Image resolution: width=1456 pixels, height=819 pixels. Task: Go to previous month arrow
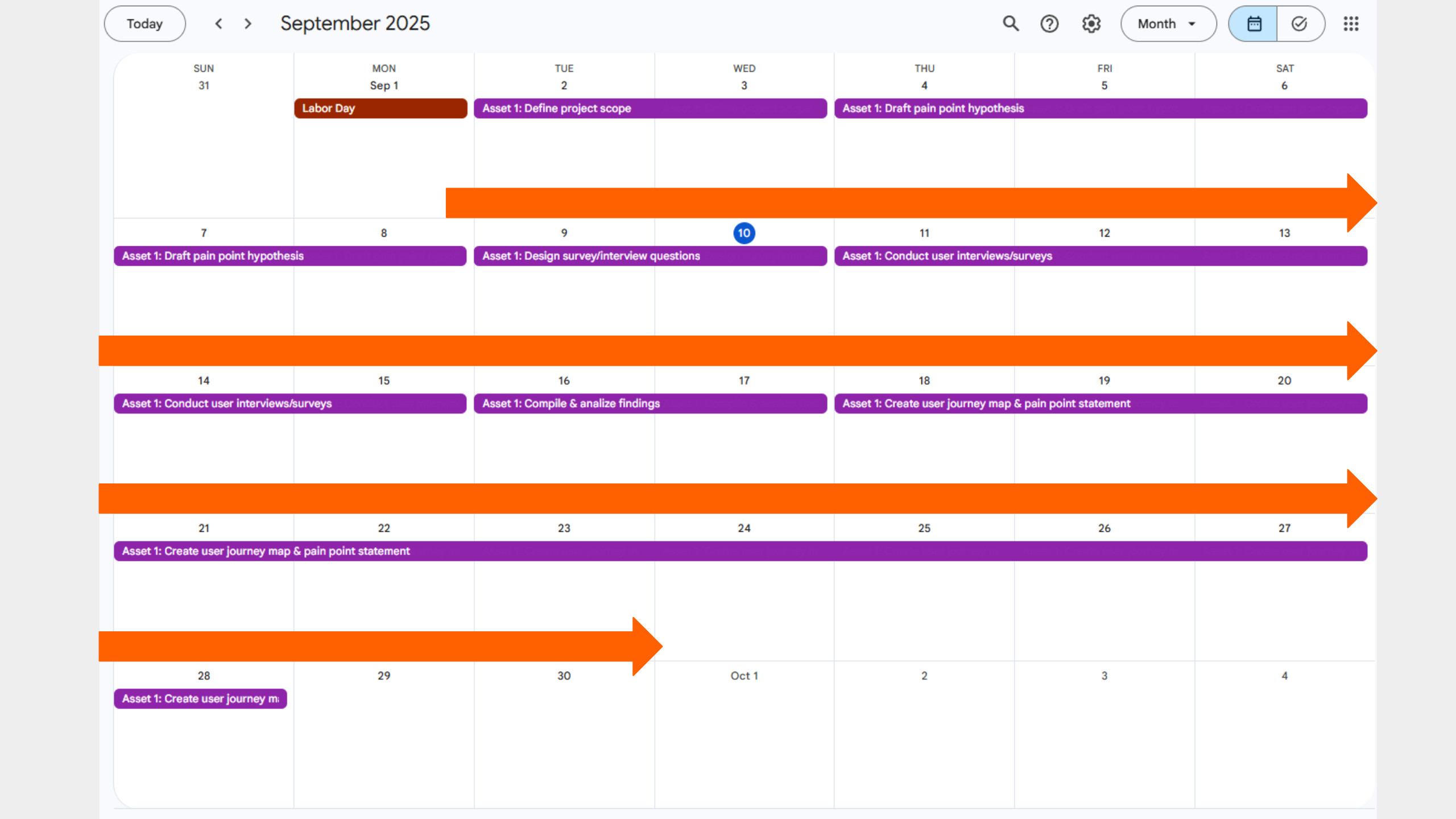218,24
